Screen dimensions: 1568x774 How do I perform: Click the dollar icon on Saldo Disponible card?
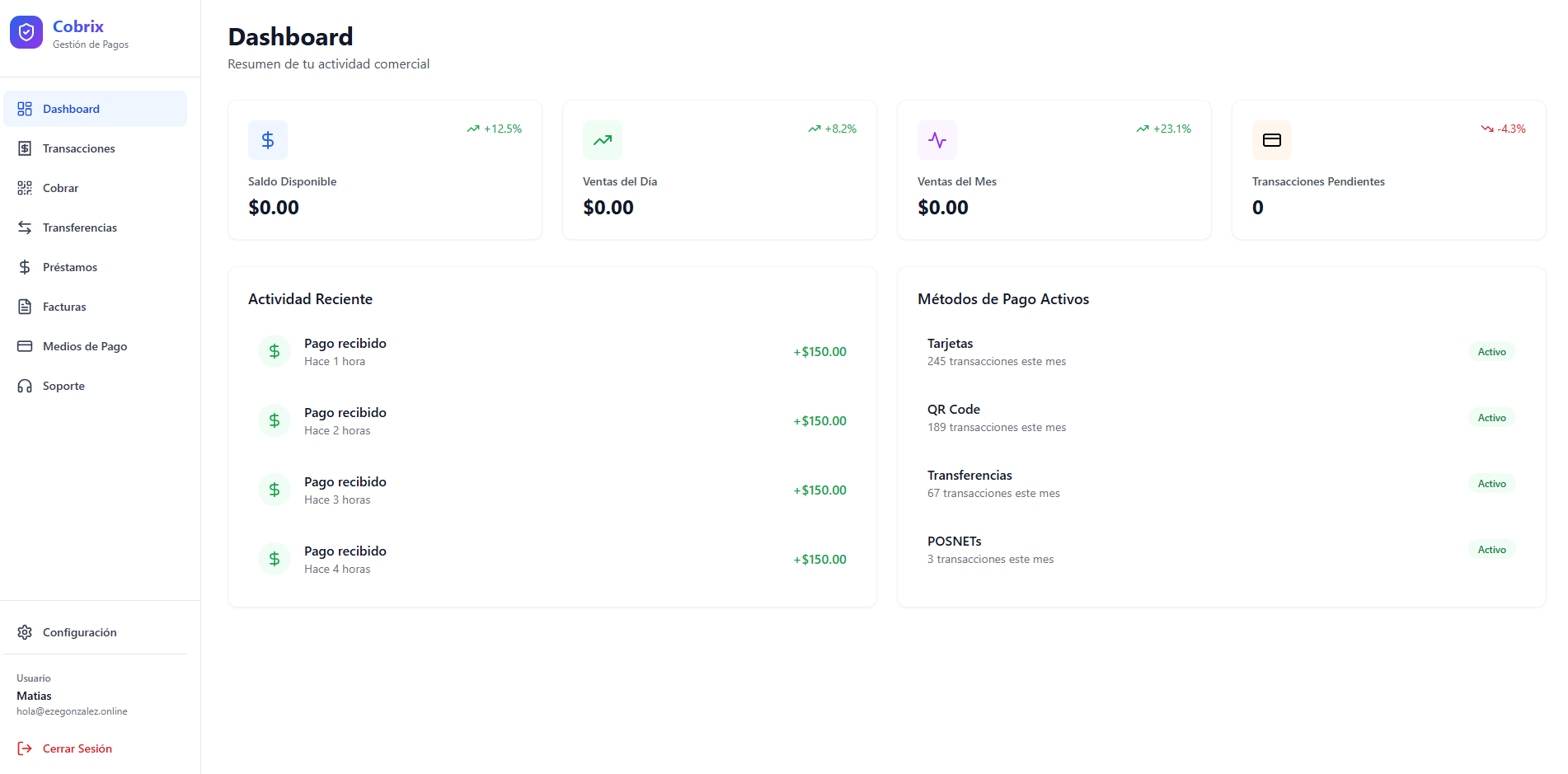pyautogui.click(x=268, y=140)
